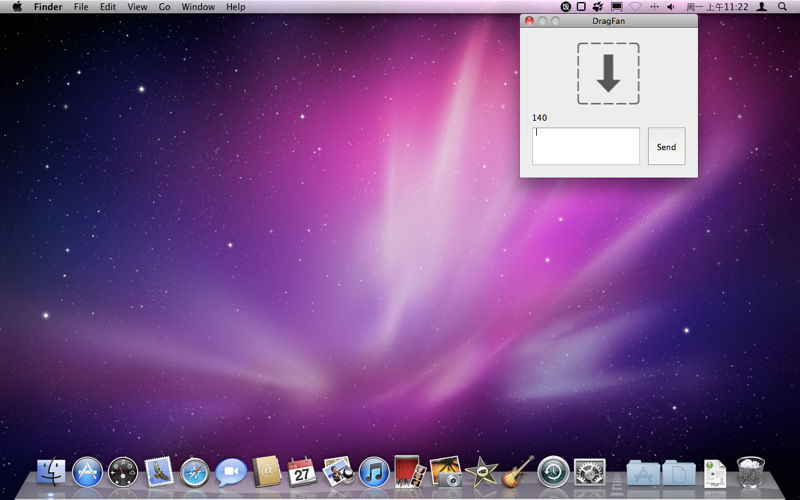Viewport: 800px width, 500px height.
Task: Open the Help menu
Action: click(236, 7)
